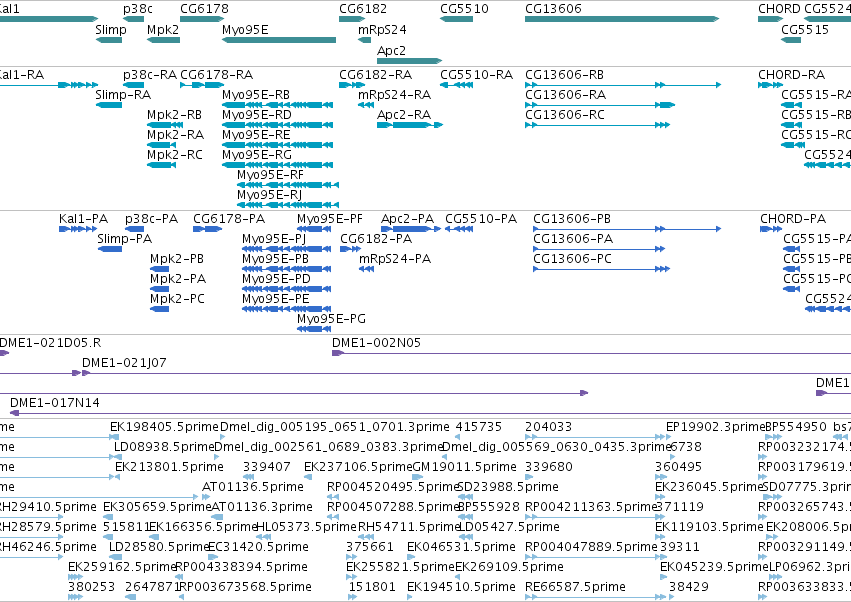Viewport: 851px width, 602px height.
Task: Select the Myo95E gene bar
Action: coord(279,40)
